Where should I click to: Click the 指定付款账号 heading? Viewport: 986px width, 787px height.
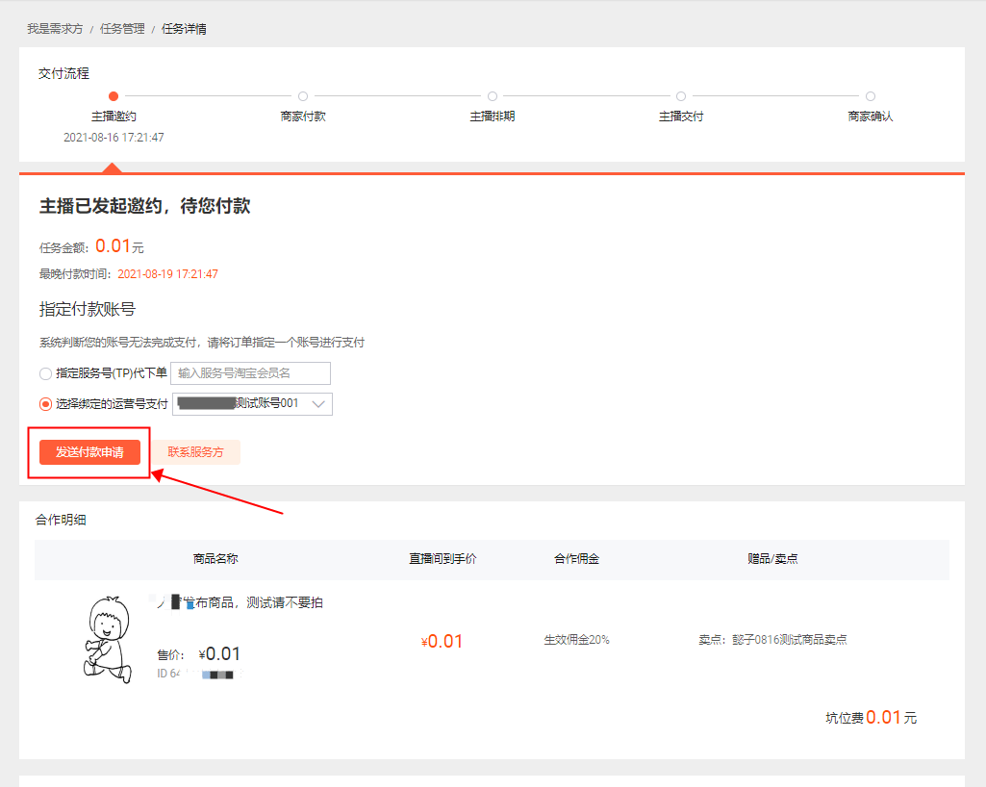pos(87,309)
